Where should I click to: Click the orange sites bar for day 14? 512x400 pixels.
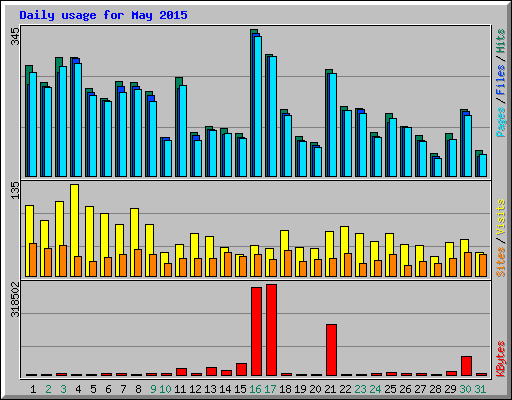(x=228, y=264)
